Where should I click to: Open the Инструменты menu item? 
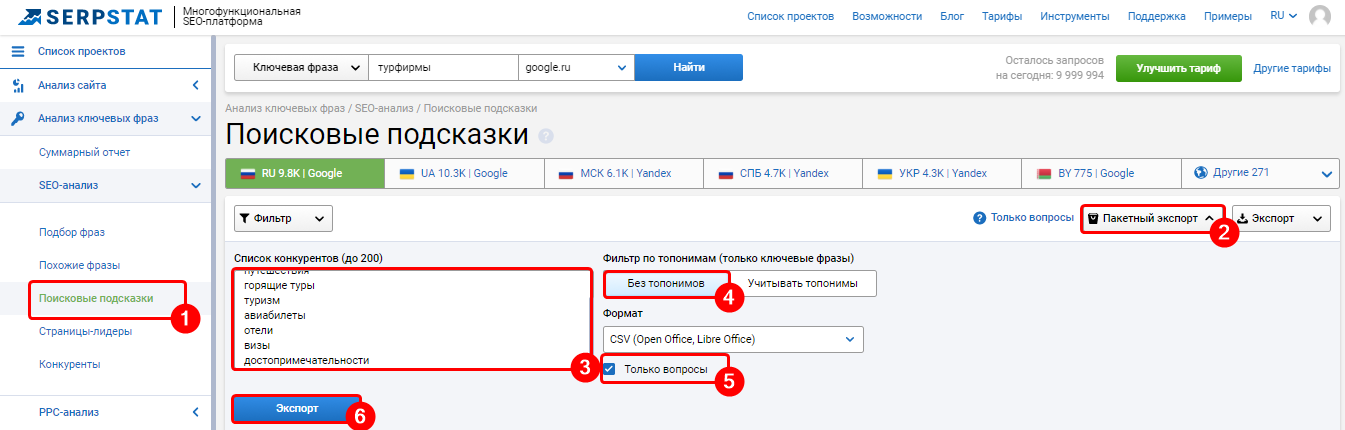coord(1074,16)
